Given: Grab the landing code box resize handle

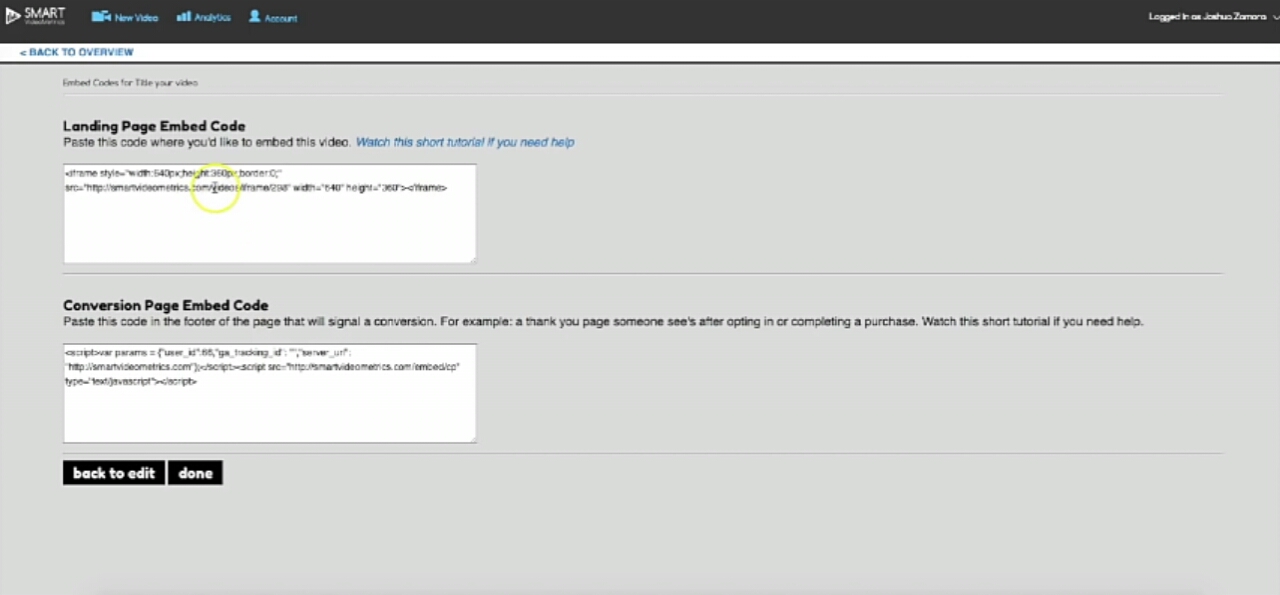Looking at the screenshot, I should point(472,259).
